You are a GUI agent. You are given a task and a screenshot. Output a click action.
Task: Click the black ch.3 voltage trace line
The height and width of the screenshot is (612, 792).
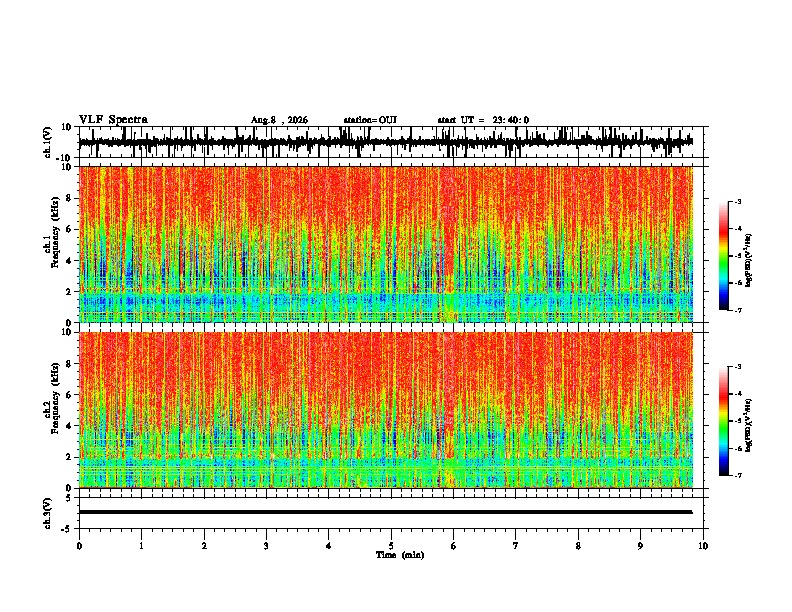(385, 512)
